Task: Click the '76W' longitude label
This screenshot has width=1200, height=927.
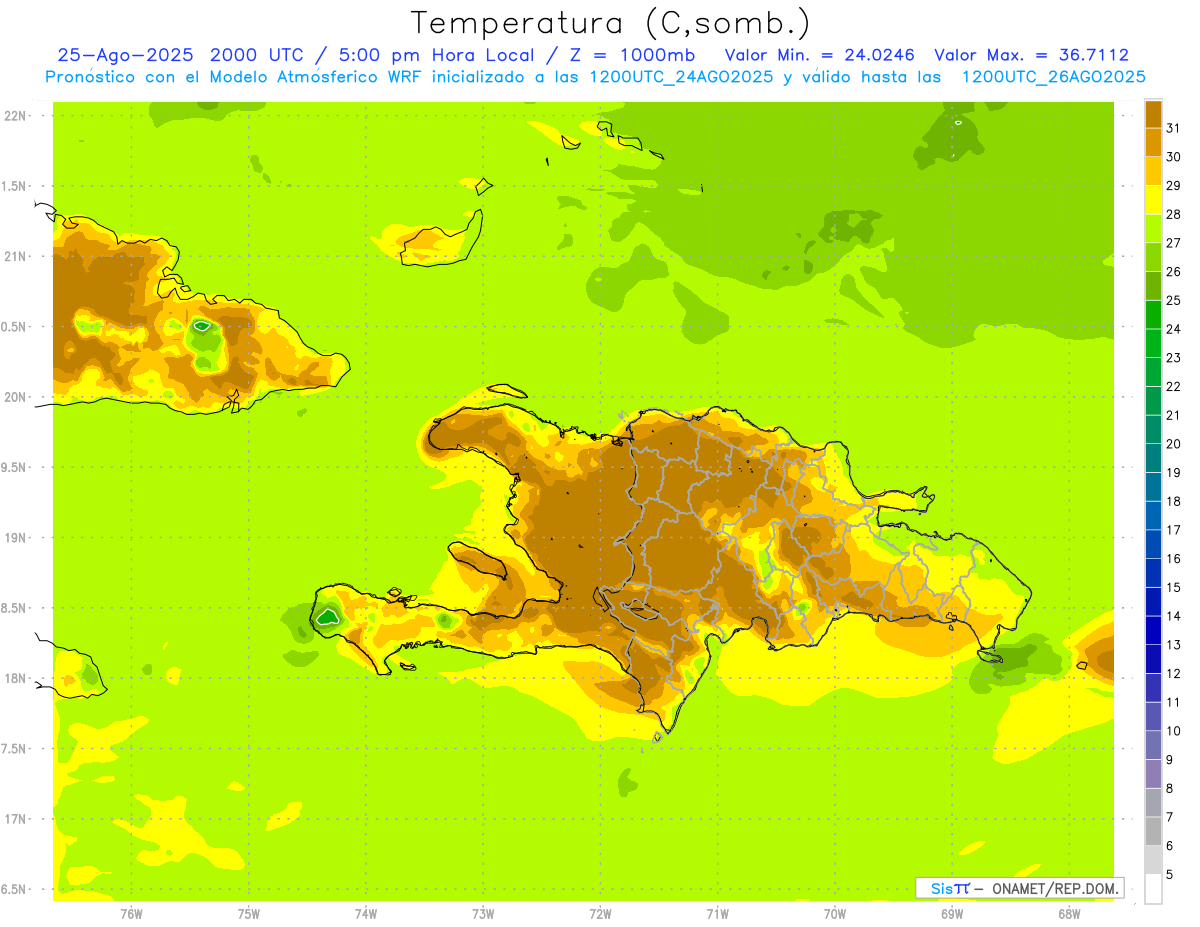Action: pyautogui.click(x=131, y=913)
